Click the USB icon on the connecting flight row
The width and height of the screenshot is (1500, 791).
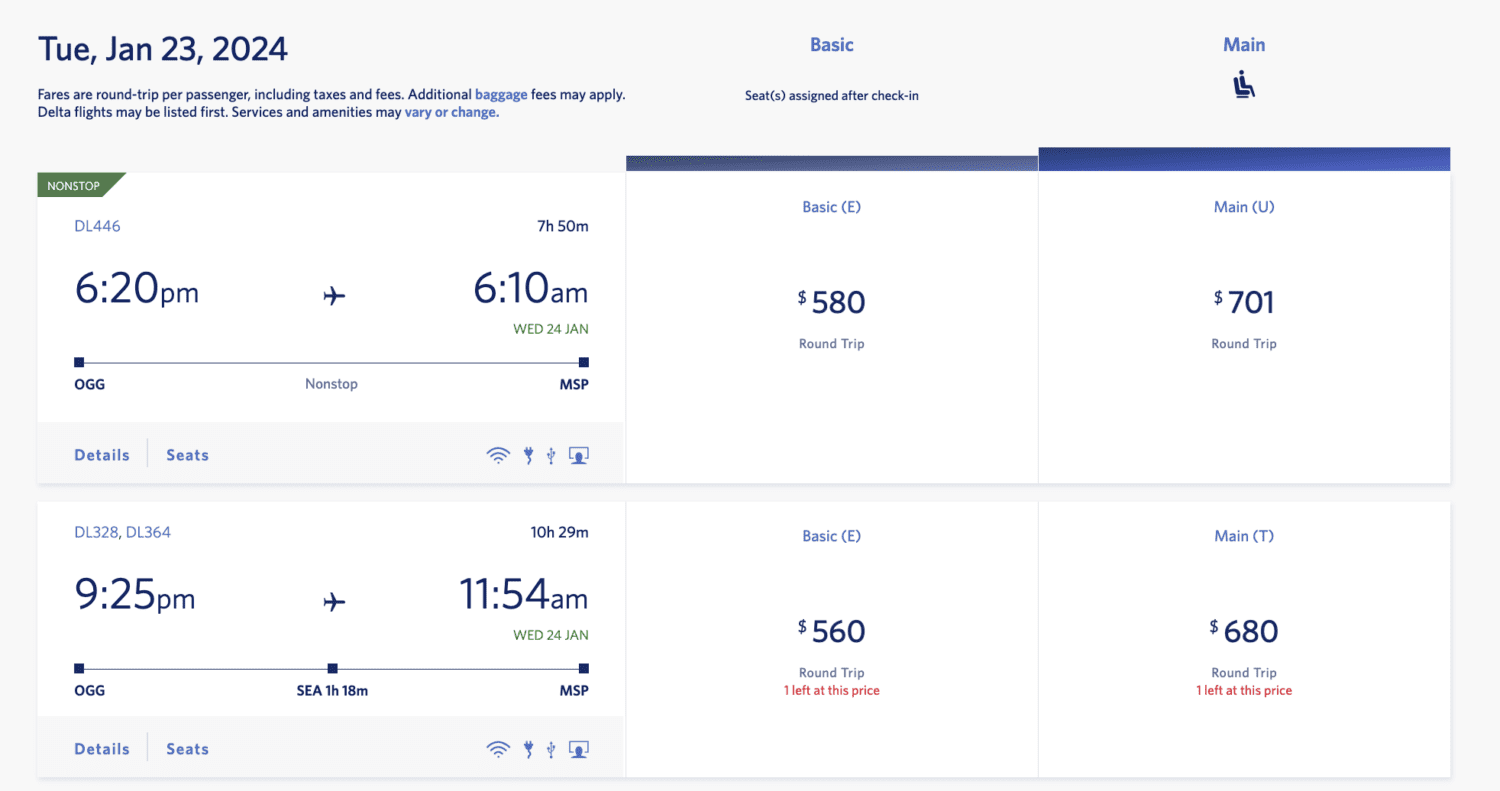point(551,748)
